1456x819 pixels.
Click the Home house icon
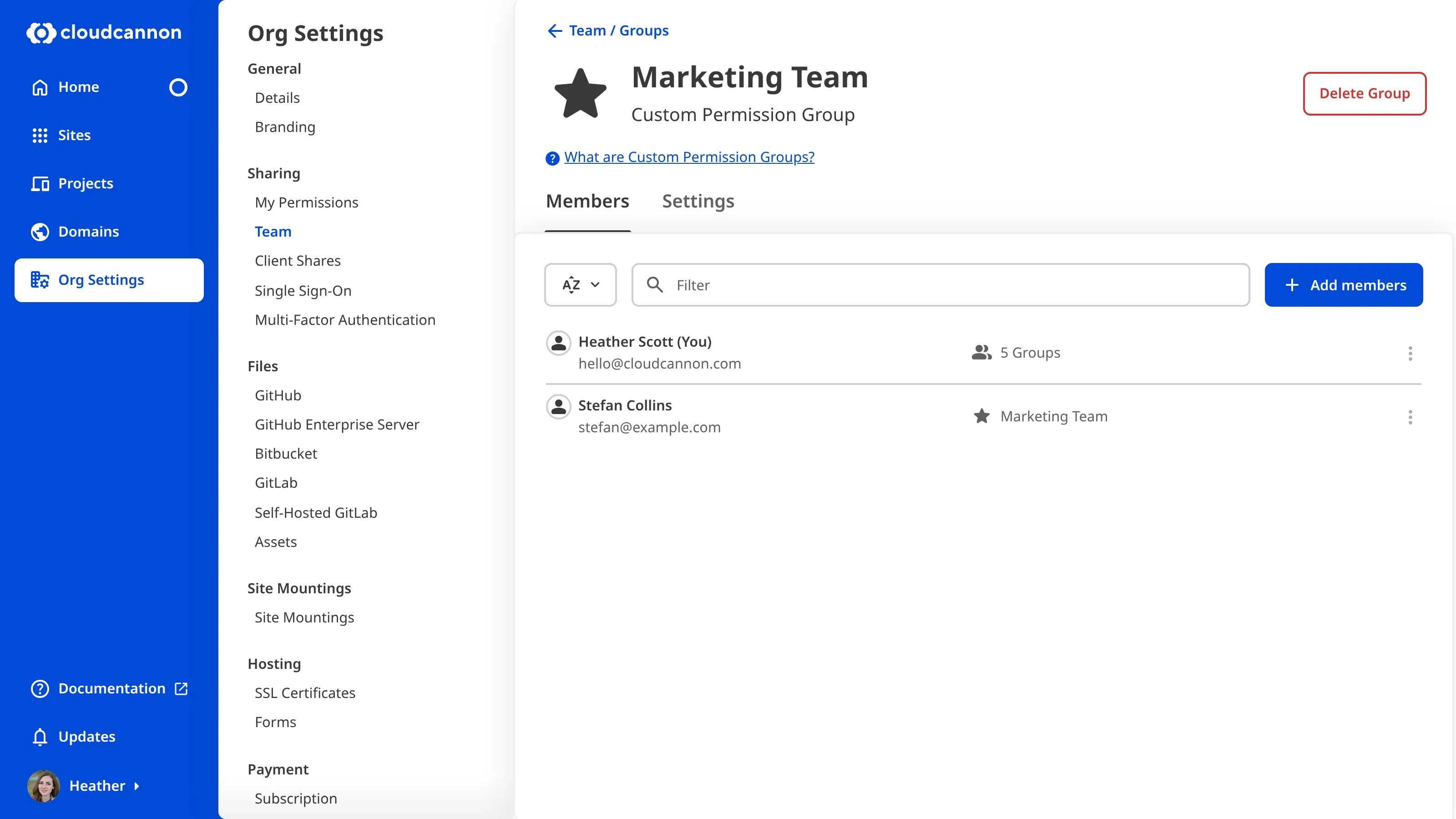tap(40, 87)
